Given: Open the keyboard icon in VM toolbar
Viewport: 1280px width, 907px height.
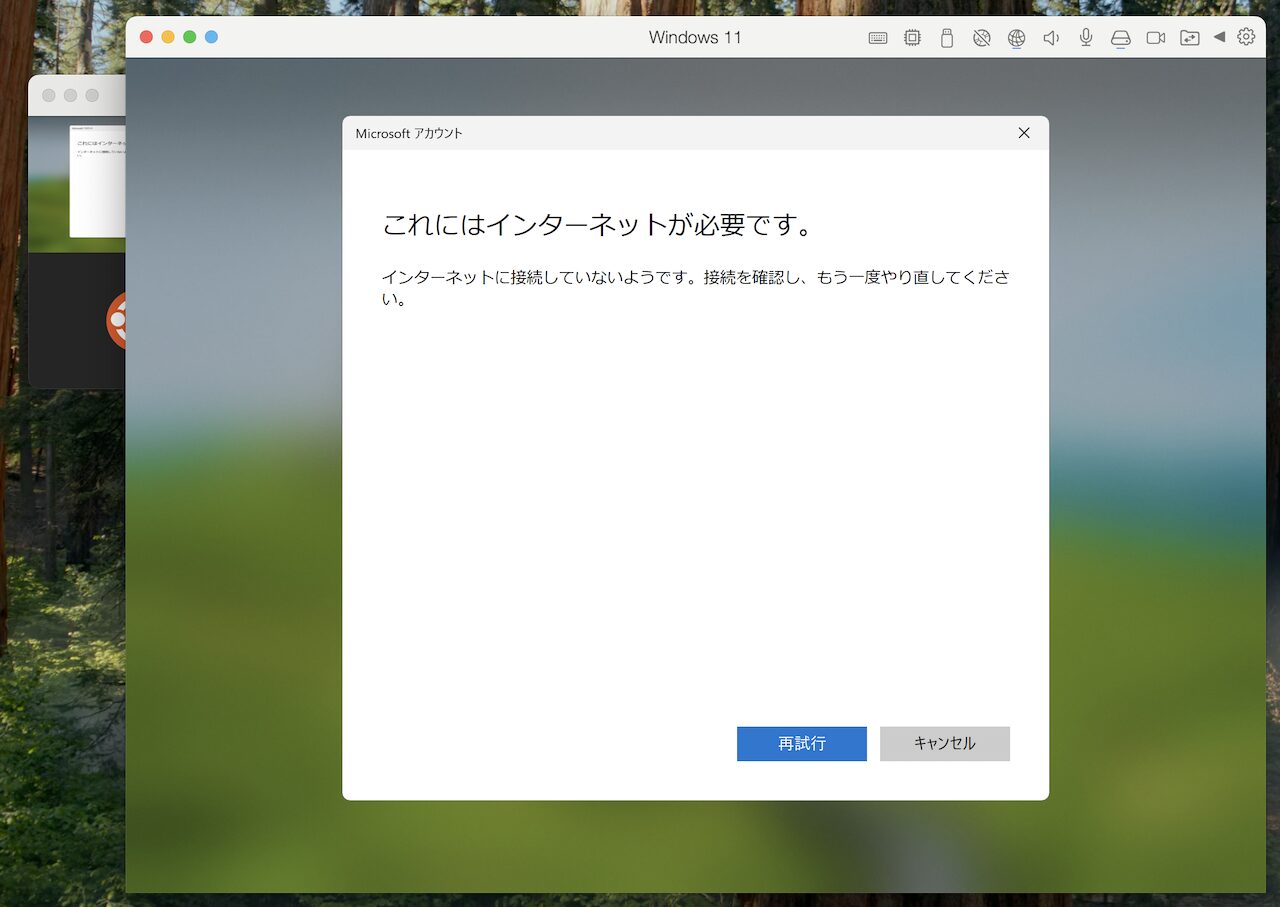Looking at the screenshot, I should tap(878, 38).
